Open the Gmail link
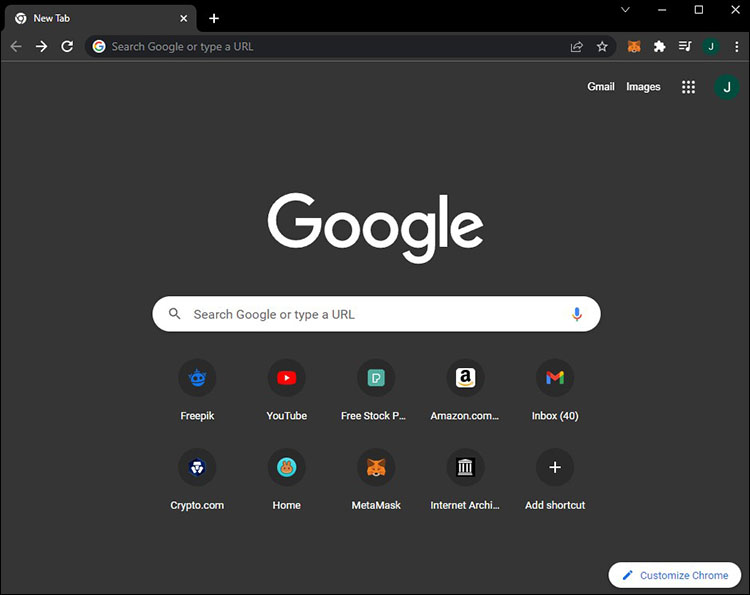Image resolution: width=750 pixels, height=595 pixels. [x=601, y=87]
